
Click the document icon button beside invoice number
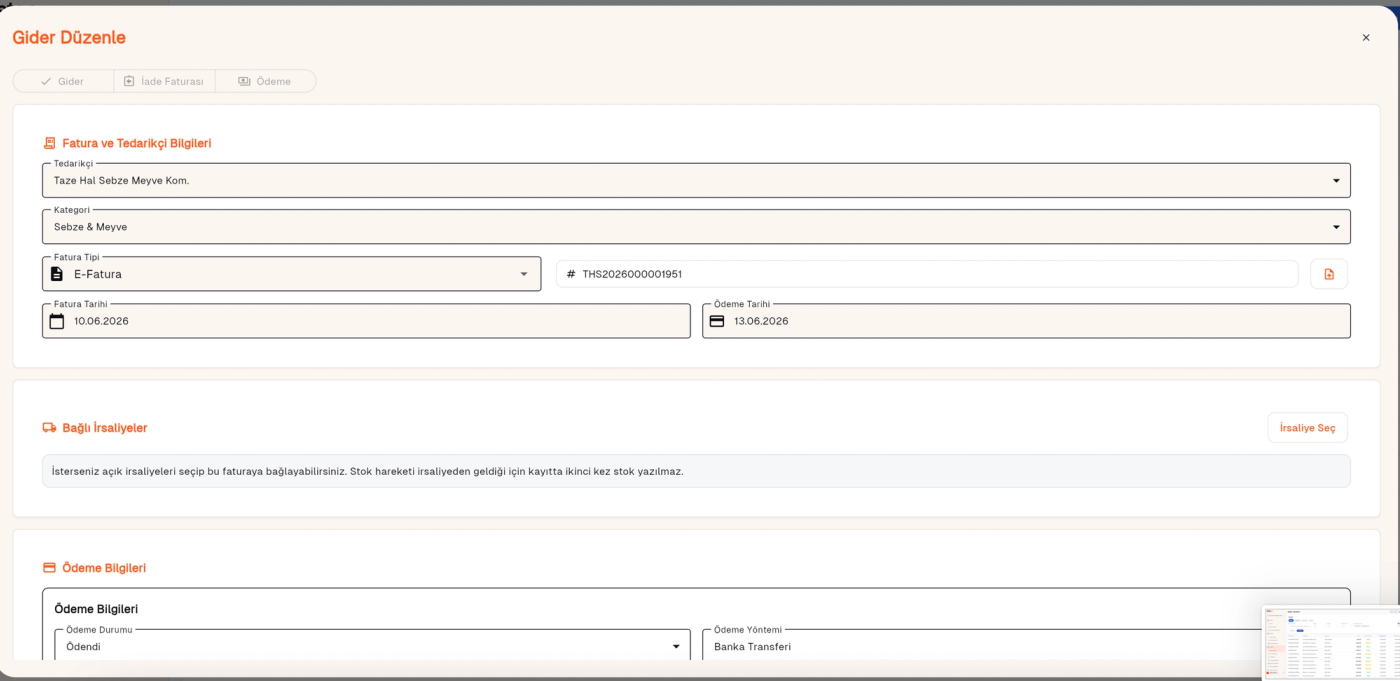coord(1329,274)
